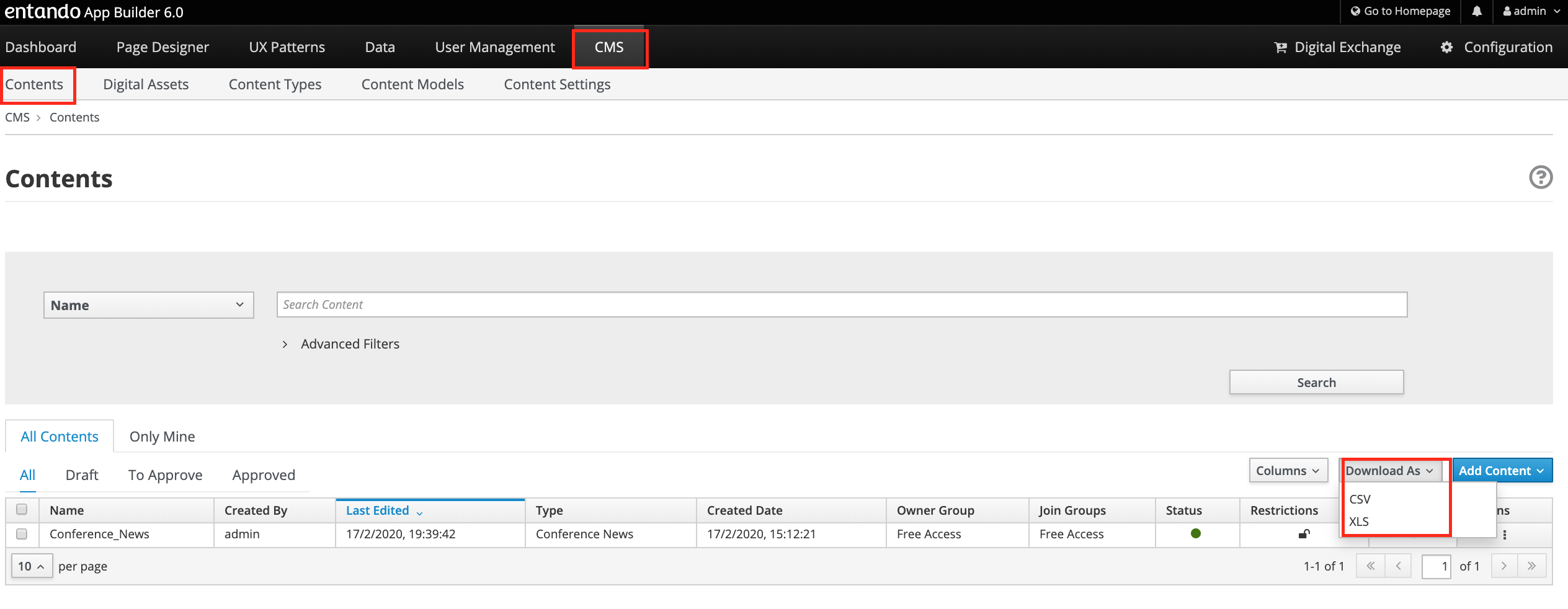Viewport: 1568px width, 609px height.
Task: Change the 10 per page selector
Action: [31, 566]
